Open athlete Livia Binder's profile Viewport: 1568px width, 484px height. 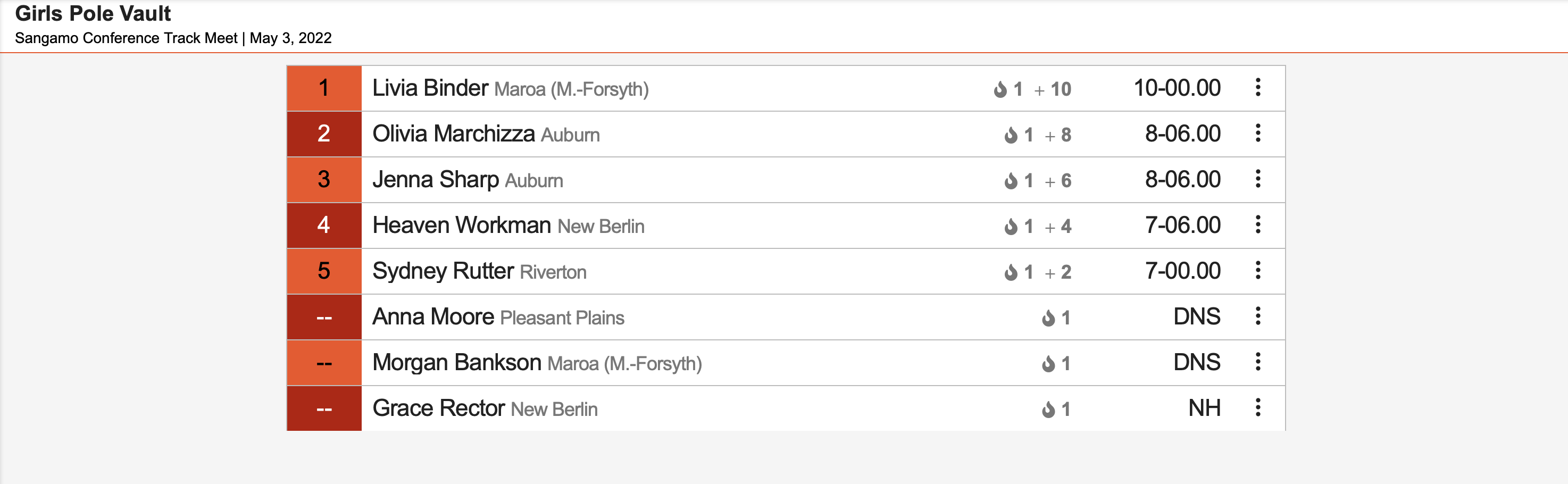(430, 88)
